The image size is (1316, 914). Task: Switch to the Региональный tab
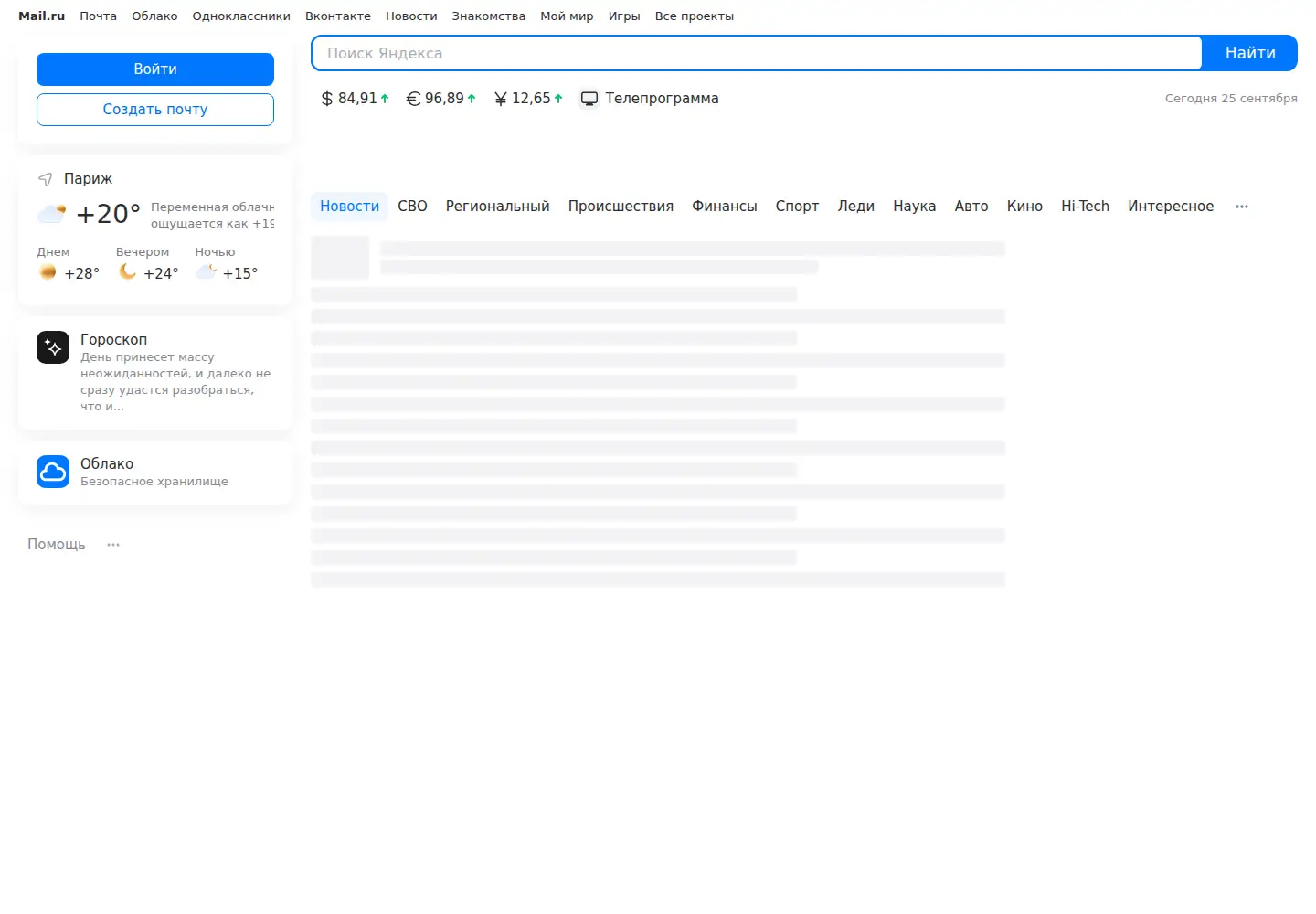click(x=498, y=207)
